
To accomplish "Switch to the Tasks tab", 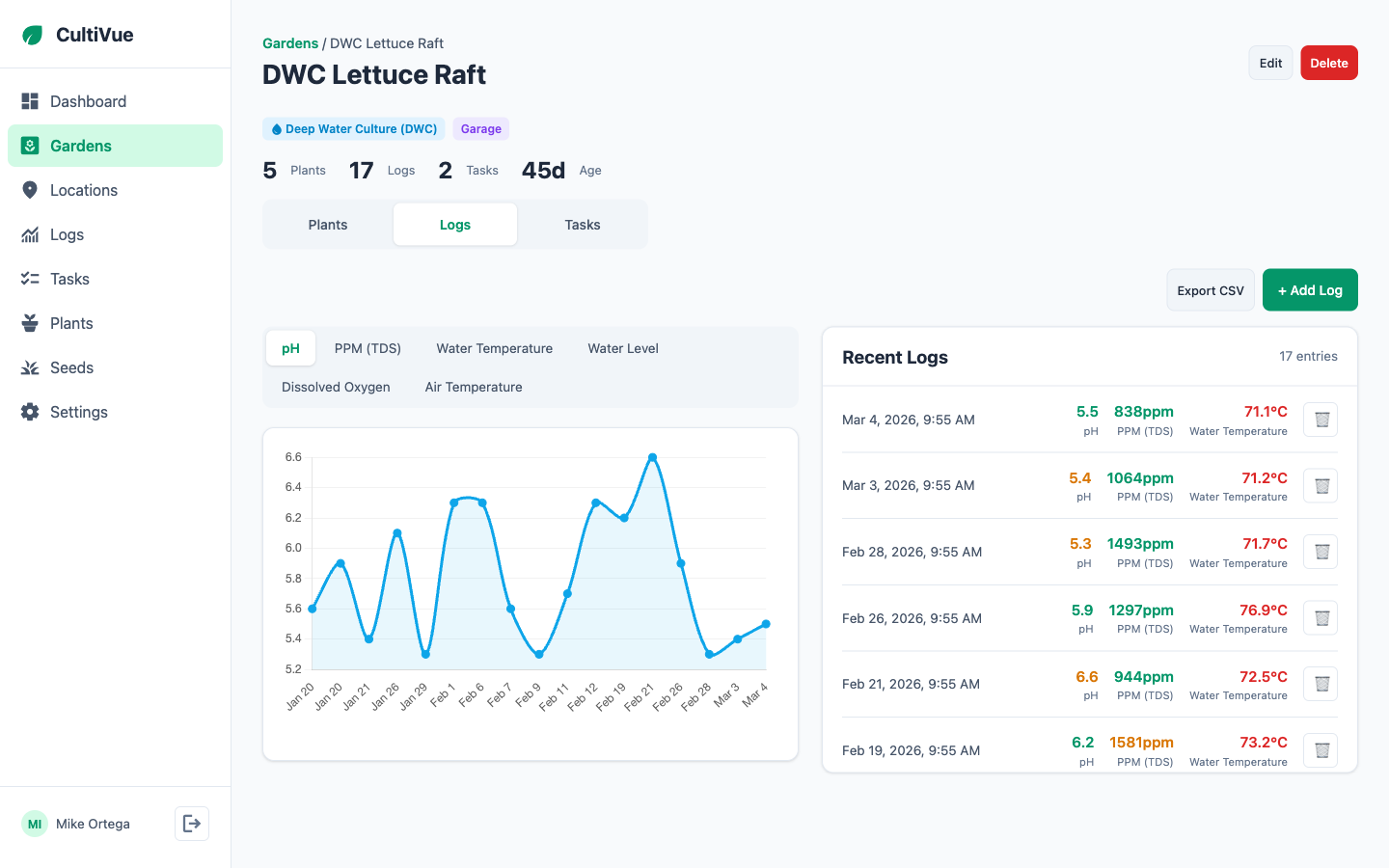I will coord(582,225).
